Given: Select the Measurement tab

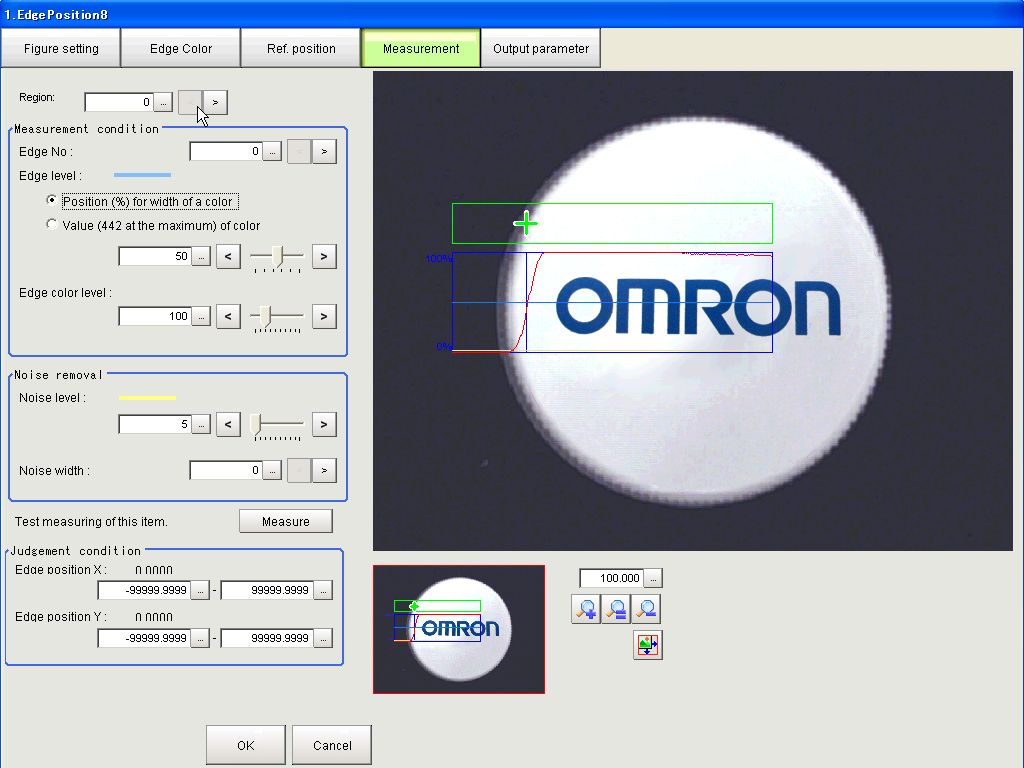Looking at the screenshot, I should pyautogui.click(x=421, y=48).
